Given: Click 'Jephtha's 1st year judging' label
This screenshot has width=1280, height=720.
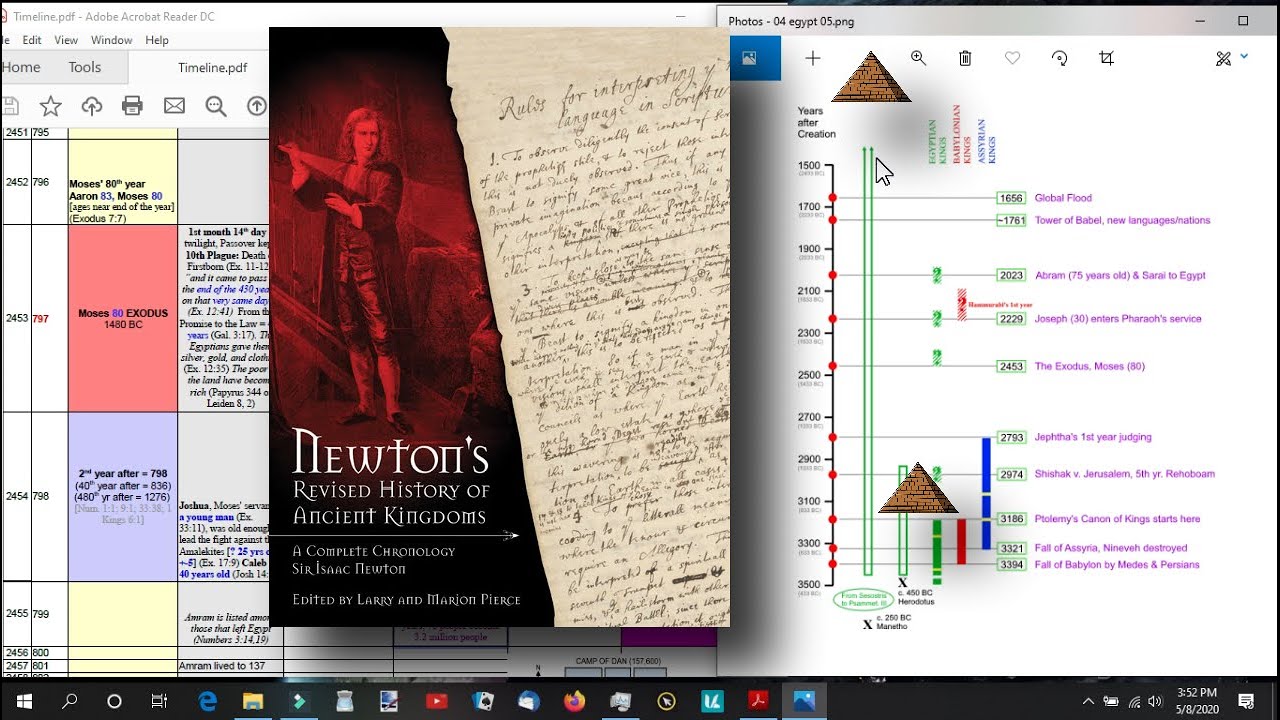Looking at the screenshot, I should (x=1093, y=437).
